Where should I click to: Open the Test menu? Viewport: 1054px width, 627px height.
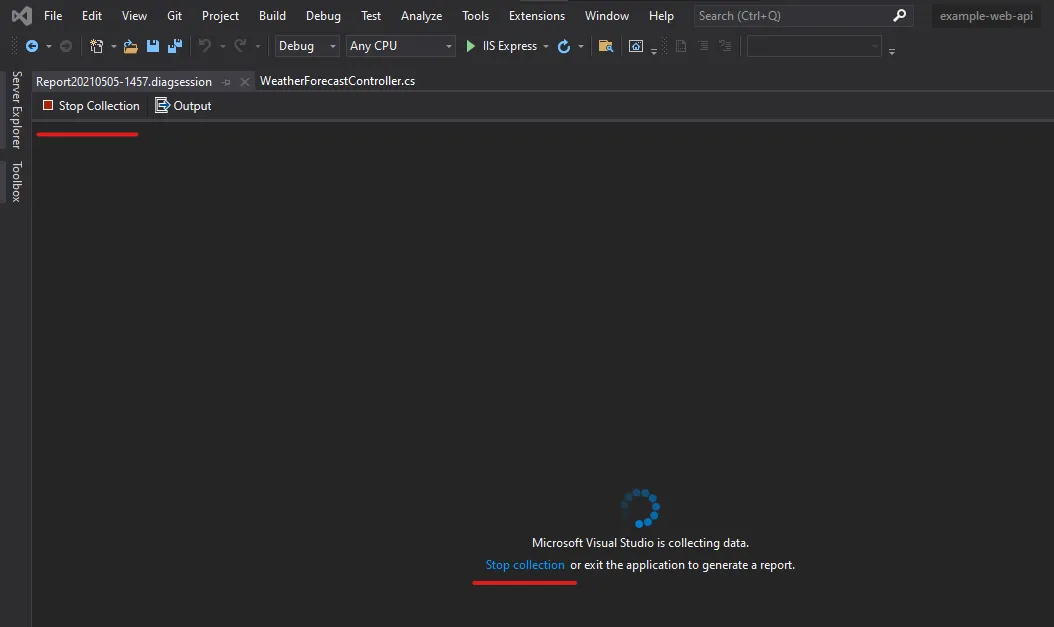tap(371, 15)
